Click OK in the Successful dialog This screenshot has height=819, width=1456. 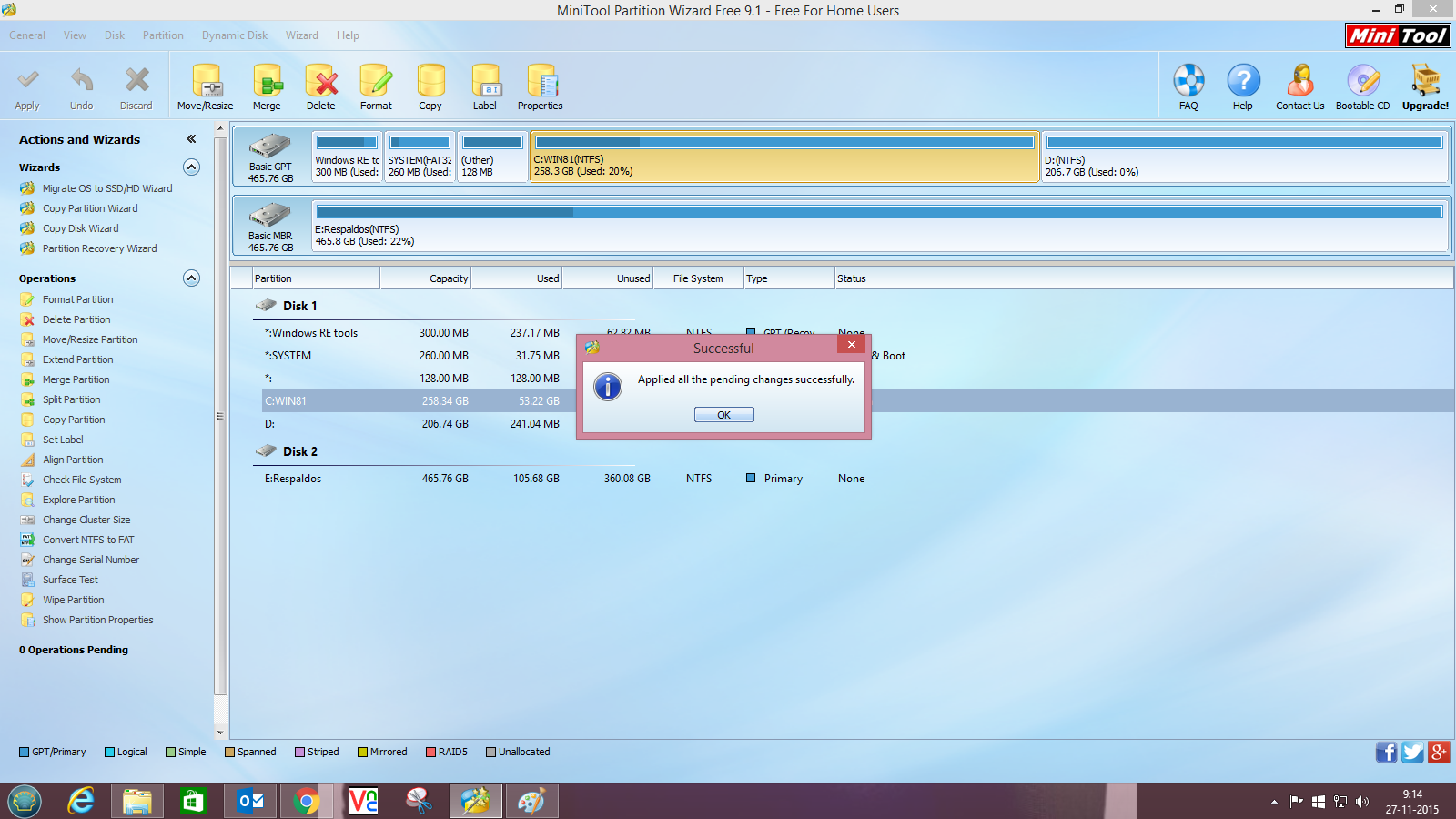pos(724,415)
